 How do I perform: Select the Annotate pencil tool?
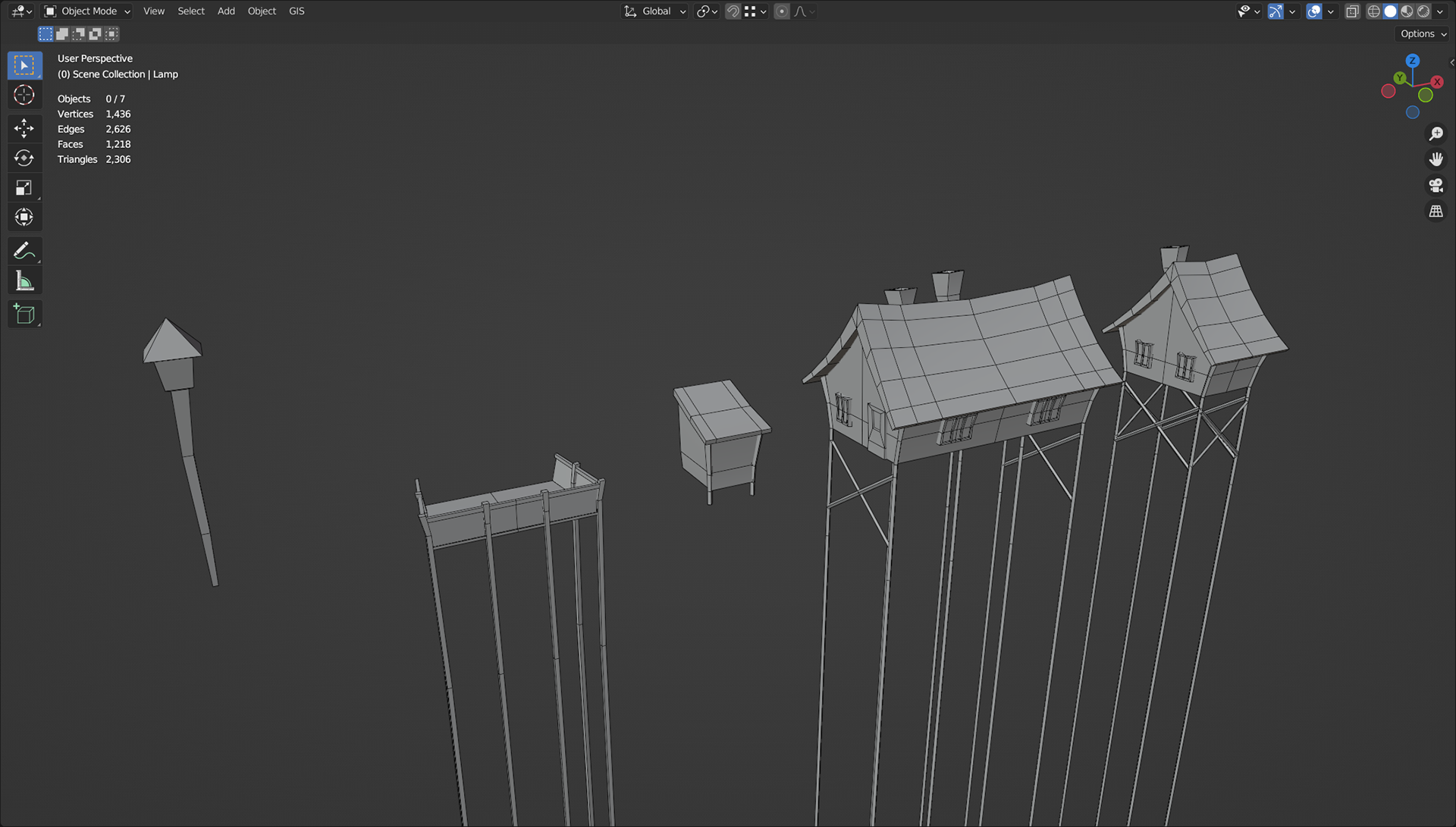pyautogui.click(x=24, y=251)
